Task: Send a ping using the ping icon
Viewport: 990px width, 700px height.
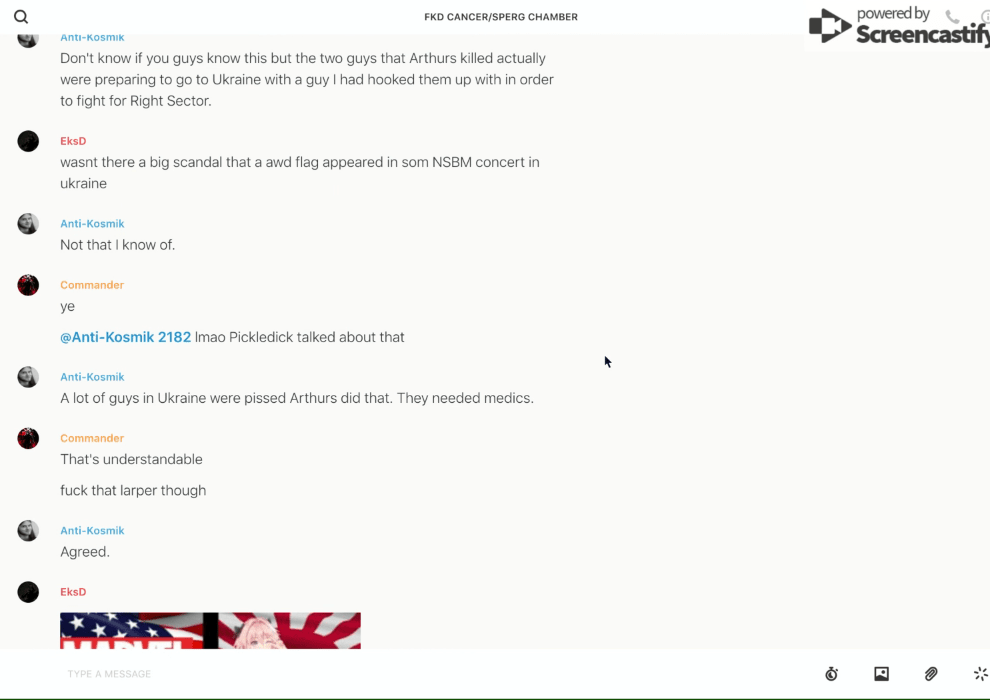Action: click(x=981, y=673)
